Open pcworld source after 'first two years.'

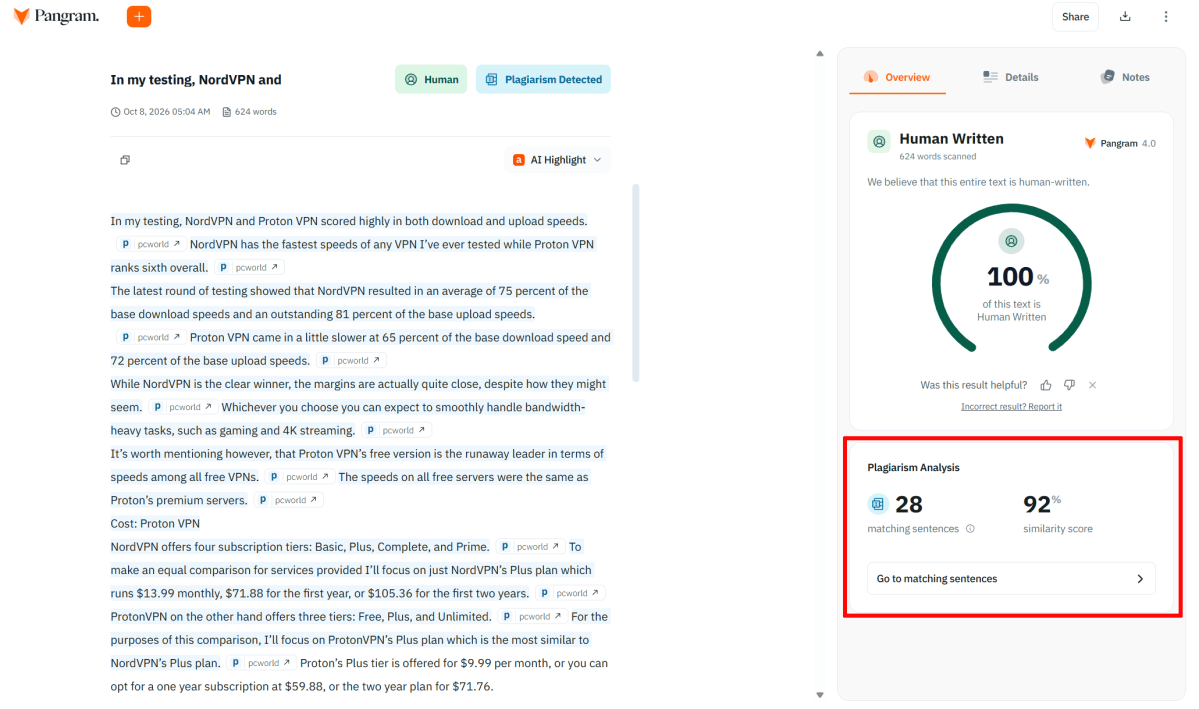click(570, 594)
